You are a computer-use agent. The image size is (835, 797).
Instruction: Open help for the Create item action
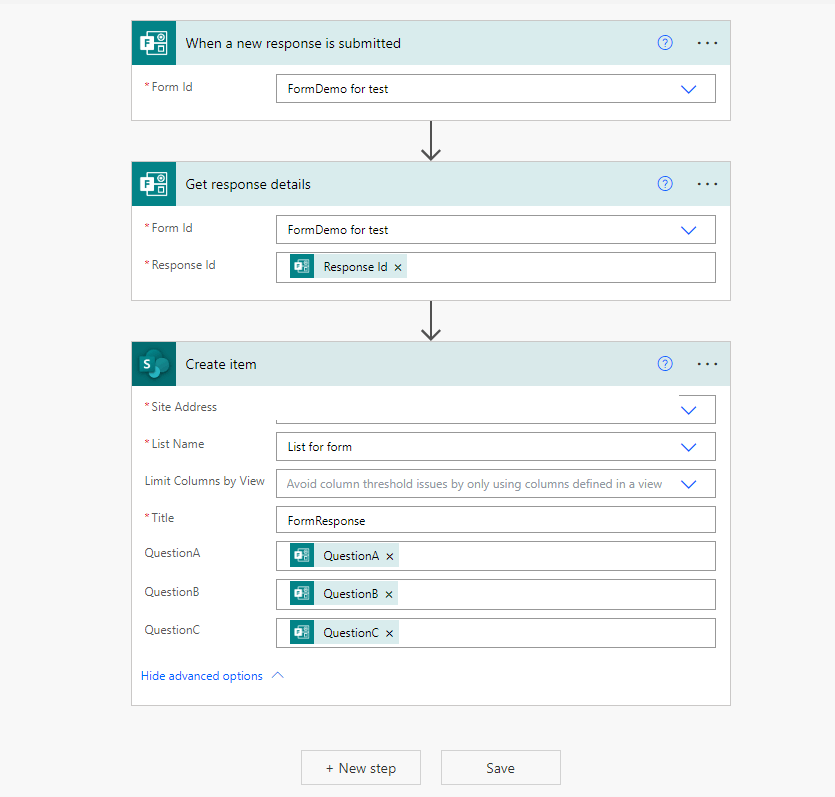pyautogui.click(x=665, y=364)
